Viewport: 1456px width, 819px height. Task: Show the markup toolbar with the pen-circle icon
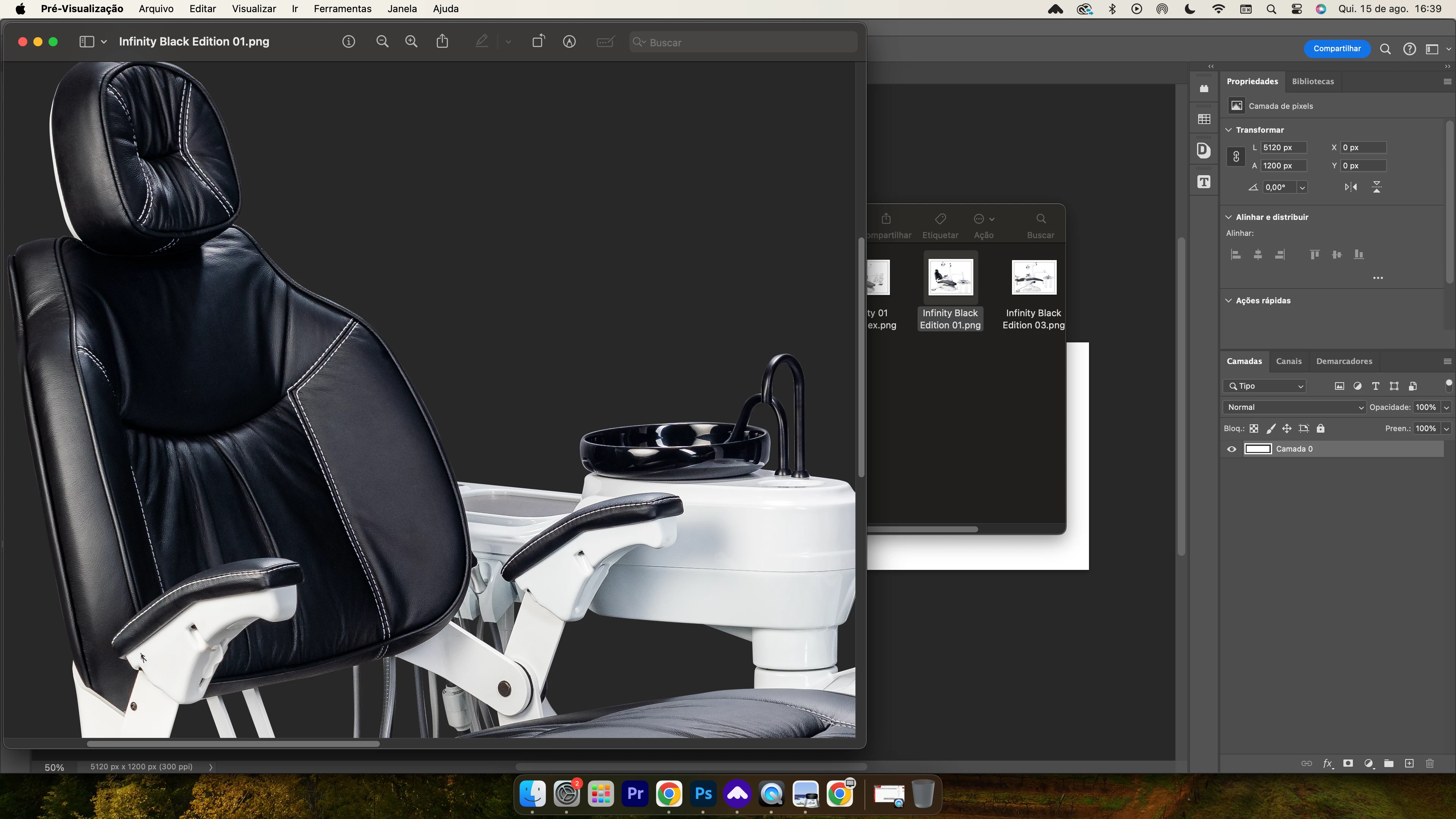[x=569, y=42]
